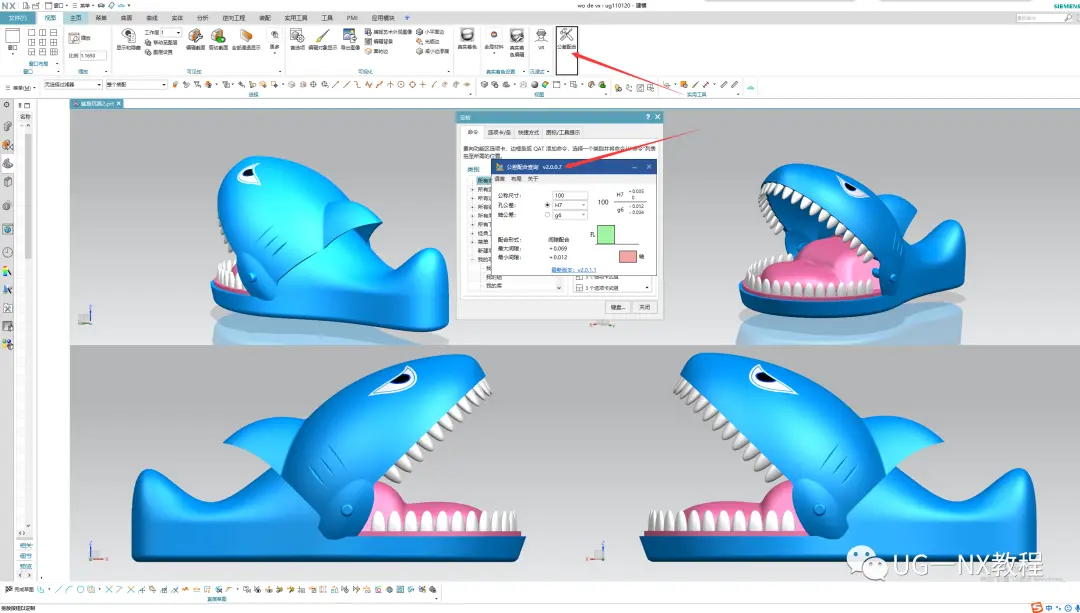Screen dimensions: 1080x613
Task: Click the Sogou input method icon in the taskbar
Action: pos(1037,607)
